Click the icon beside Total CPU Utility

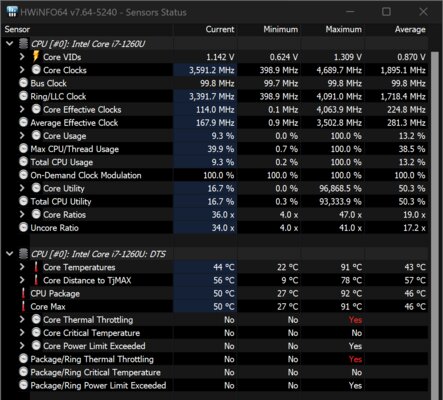click(23, 201)
